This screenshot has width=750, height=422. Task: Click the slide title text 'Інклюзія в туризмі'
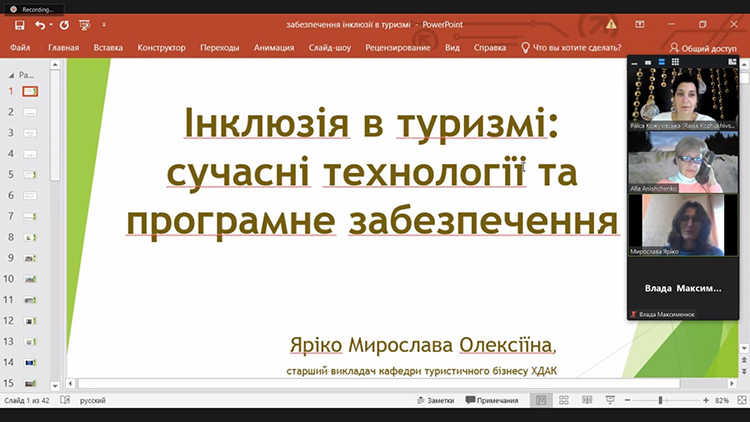(x=371, y=123)
